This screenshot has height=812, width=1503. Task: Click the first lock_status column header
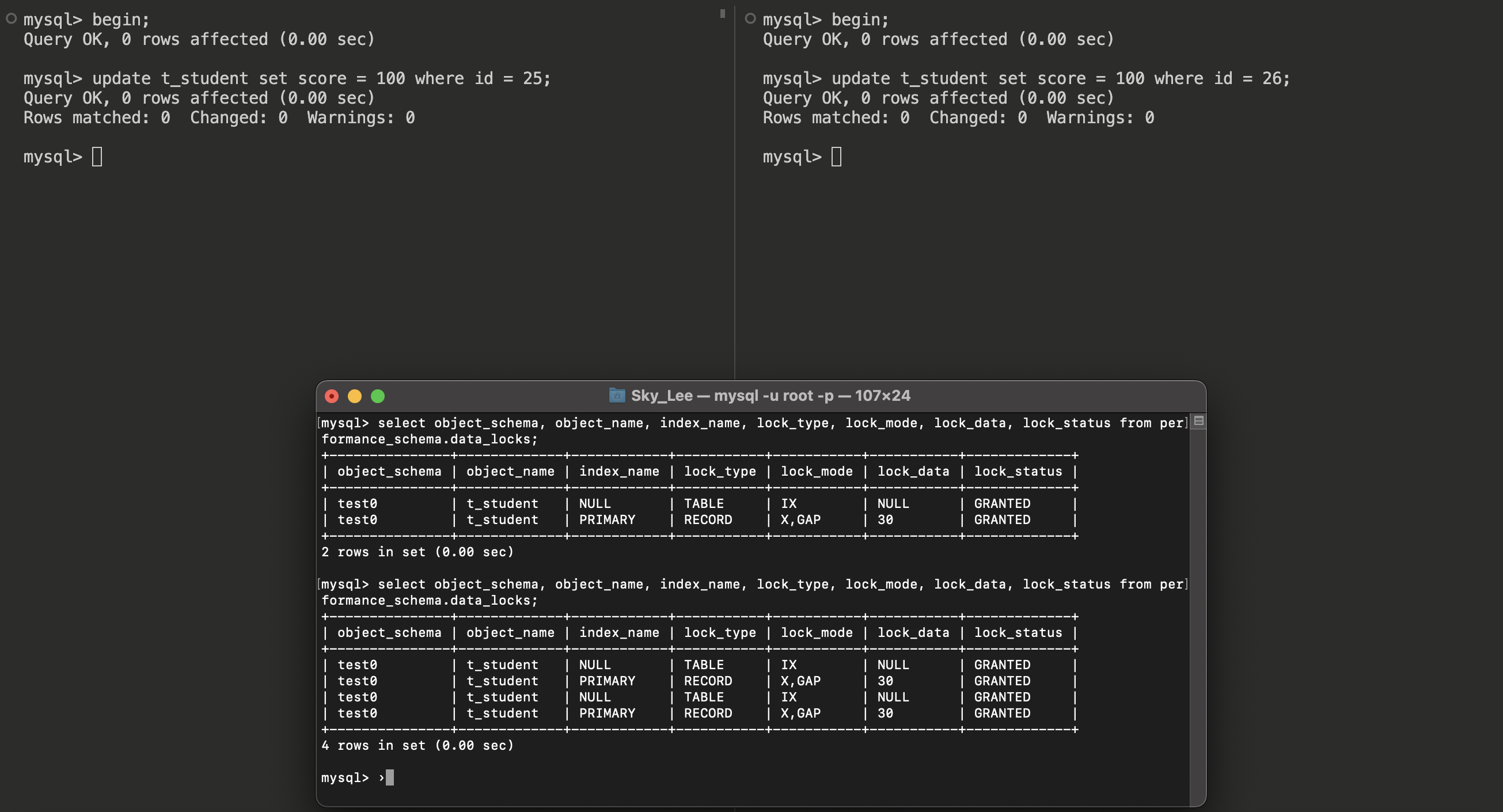coord(1018,471)
